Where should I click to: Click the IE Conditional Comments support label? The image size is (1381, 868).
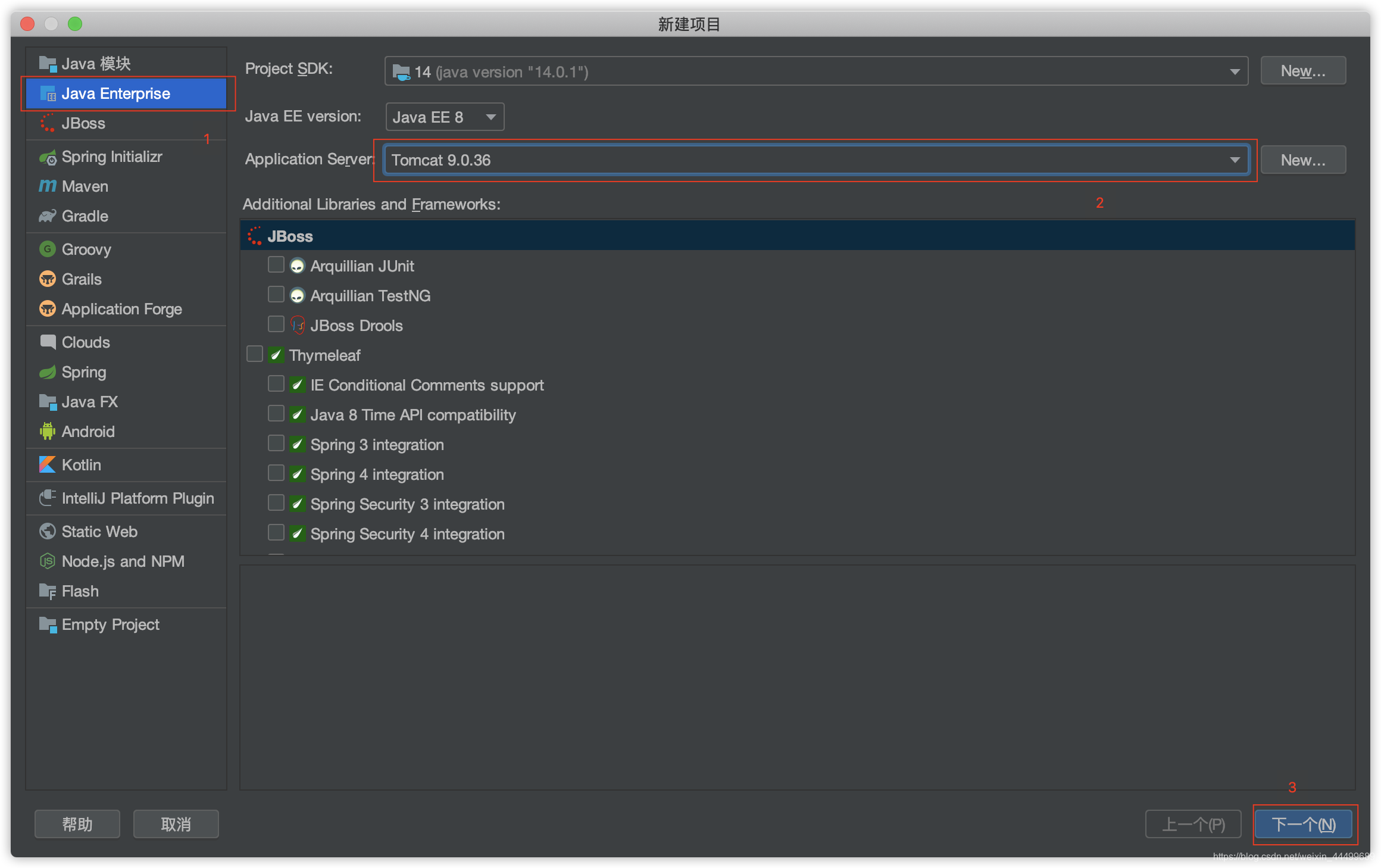(x=427, y=385)
